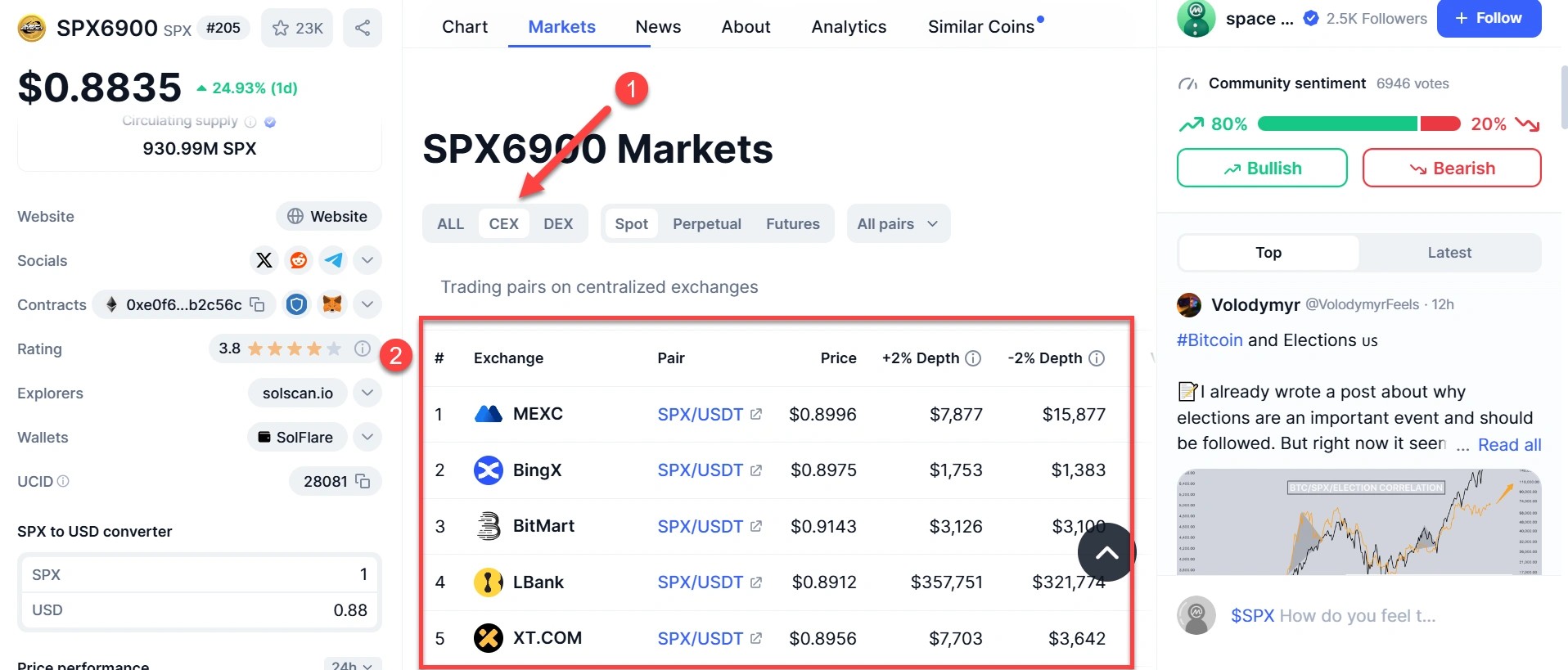Image resolution: width=1568 pixels, height=670 pixels.
Task: Open the project's X (Twitter) profile
Action: click(x=264, y=260)
